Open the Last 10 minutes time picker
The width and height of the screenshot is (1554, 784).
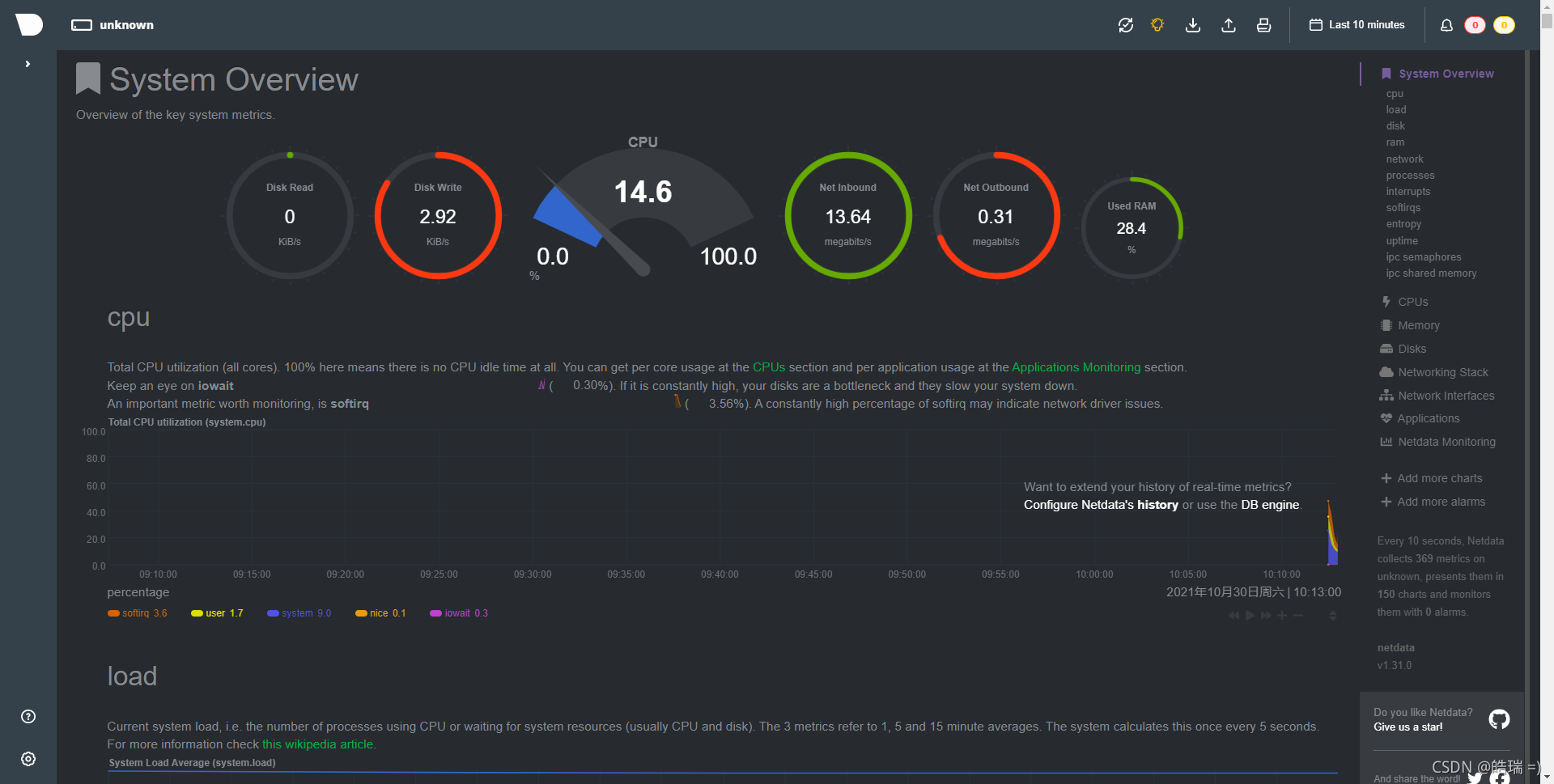(1357, 25)
